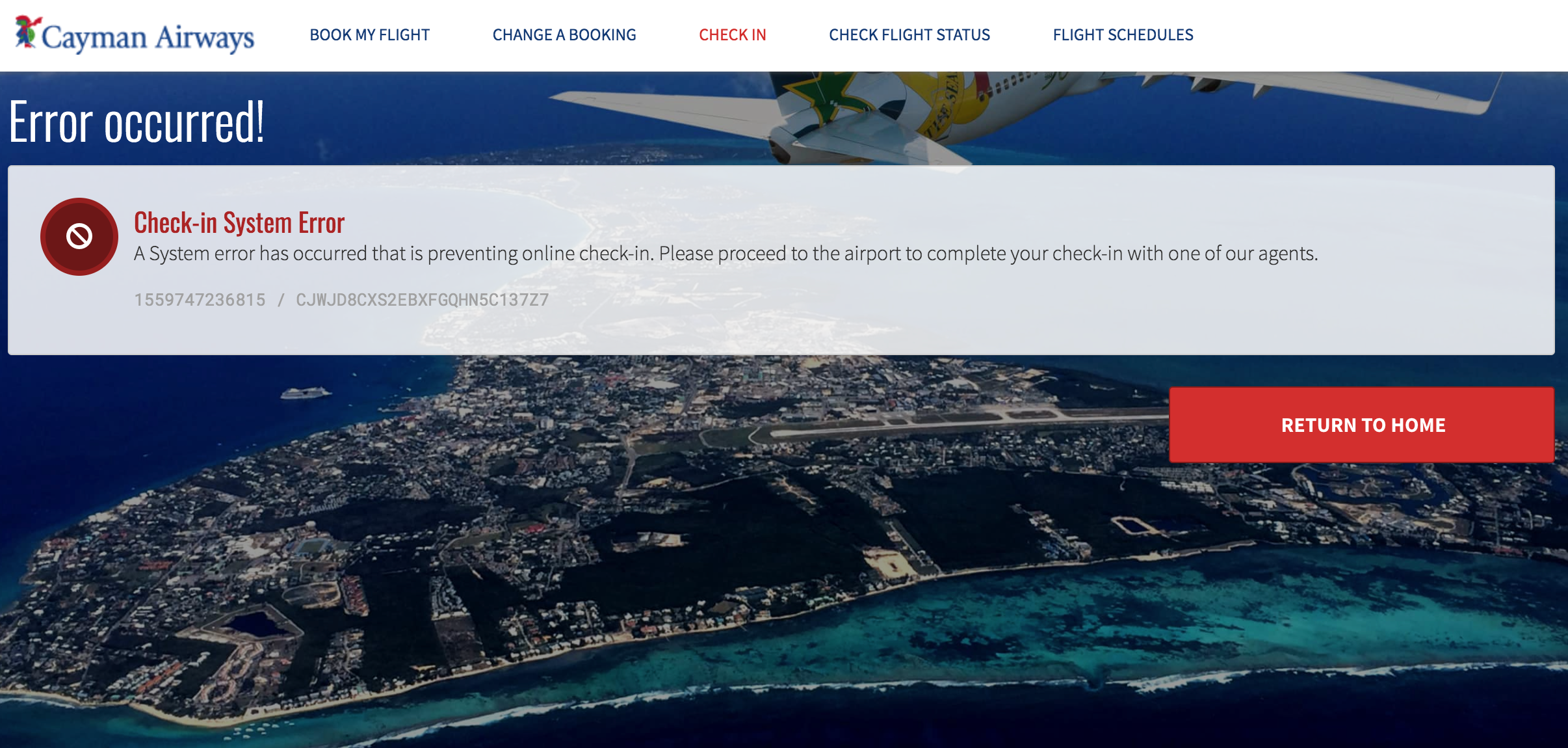Screen dimensions: 1568x748
Task: Click the error timestamp 1559747236815
Action: tap(200, 300)
